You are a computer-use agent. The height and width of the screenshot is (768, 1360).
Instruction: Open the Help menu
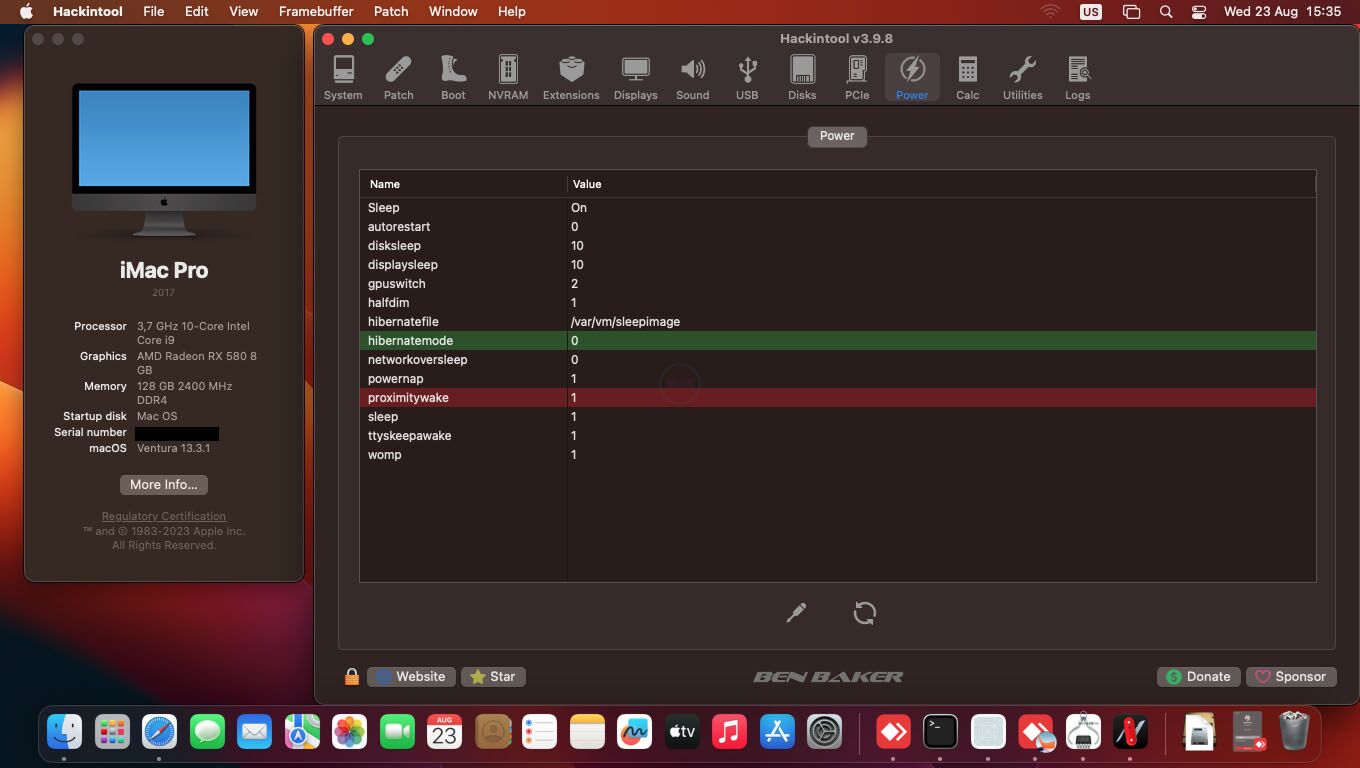[512, 11]
